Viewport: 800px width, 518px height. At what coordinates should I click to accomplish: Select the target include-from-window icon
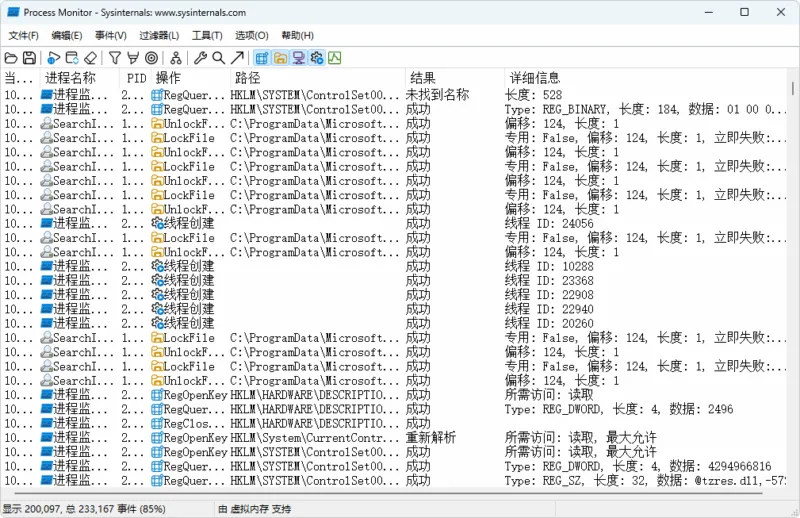pyautogui.click(x=152, y=58)
